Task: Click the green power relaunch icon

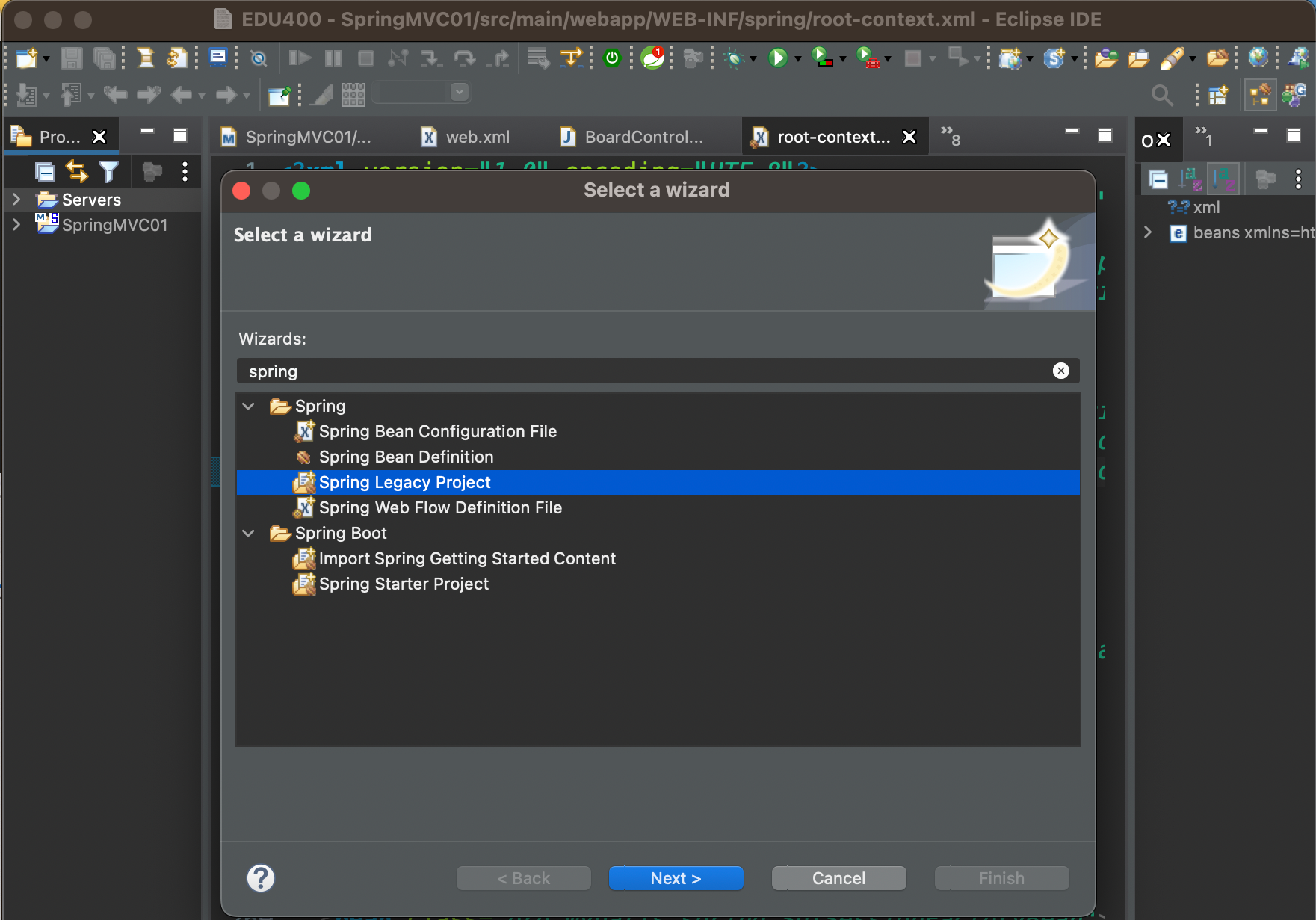Action: pos(612,58)
